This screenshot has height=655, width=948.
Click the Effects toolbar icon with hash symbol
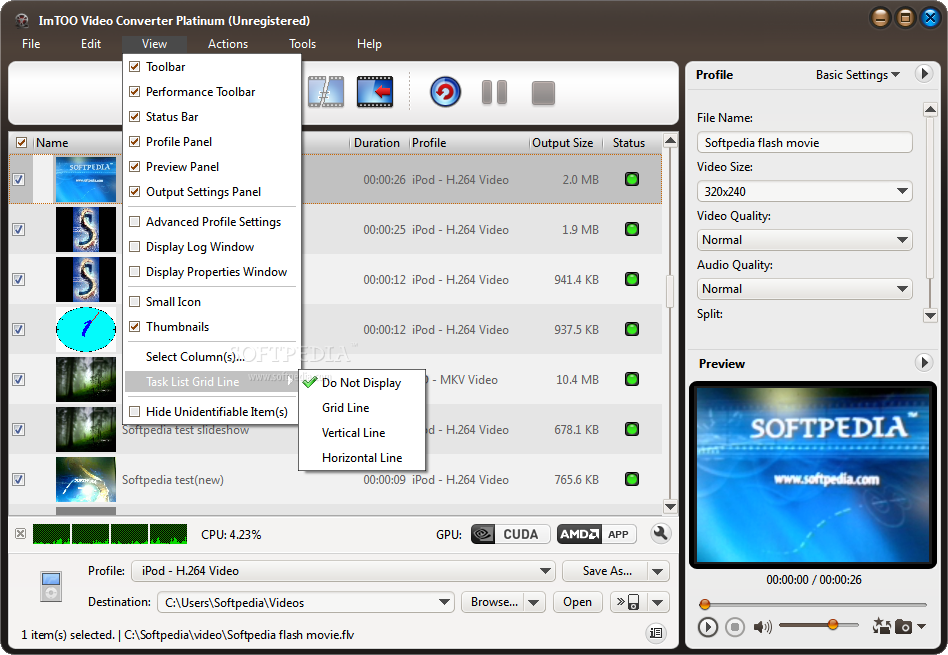pos(326,92)
